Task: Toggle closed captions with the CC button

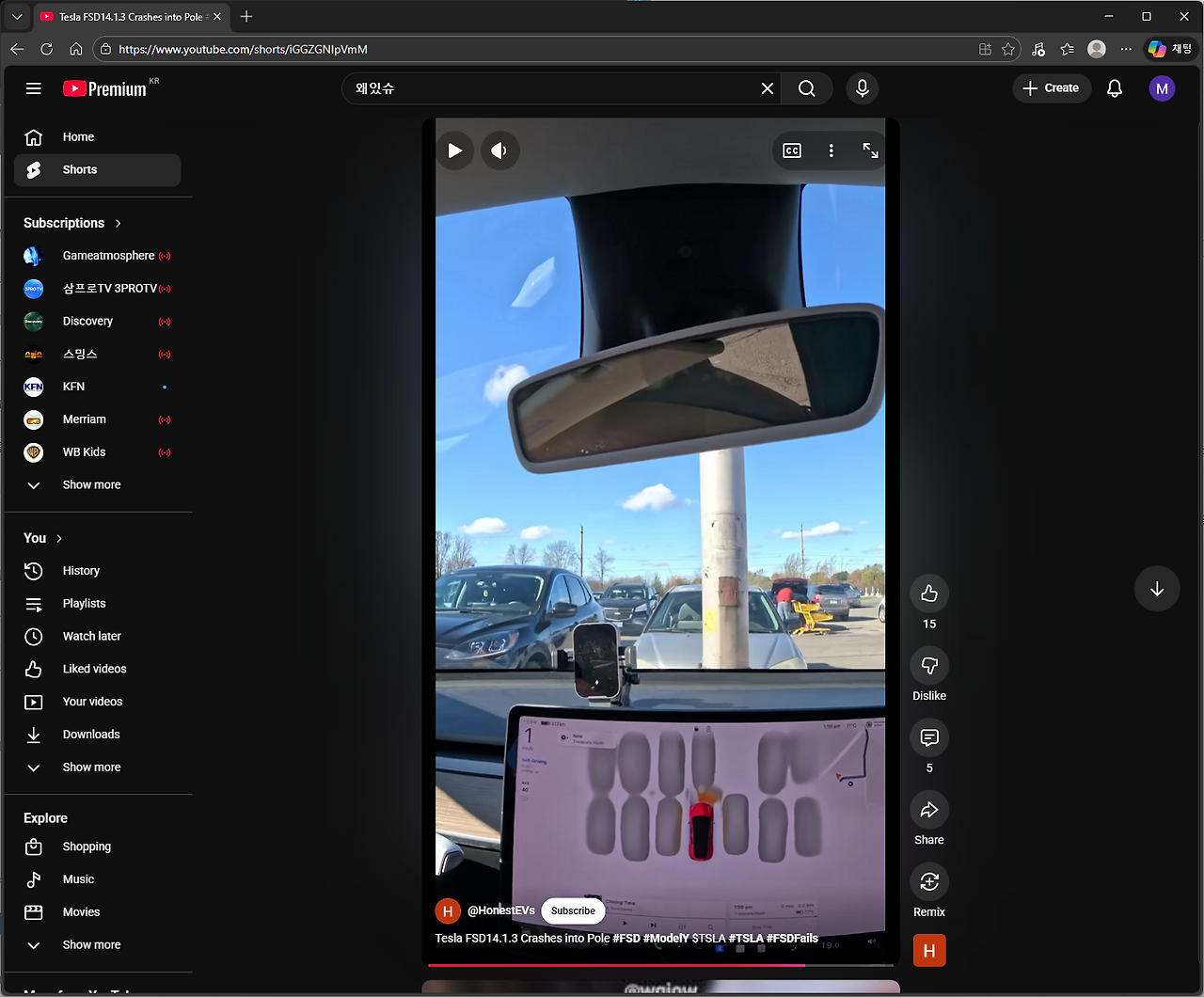Action: pos(791,150)
